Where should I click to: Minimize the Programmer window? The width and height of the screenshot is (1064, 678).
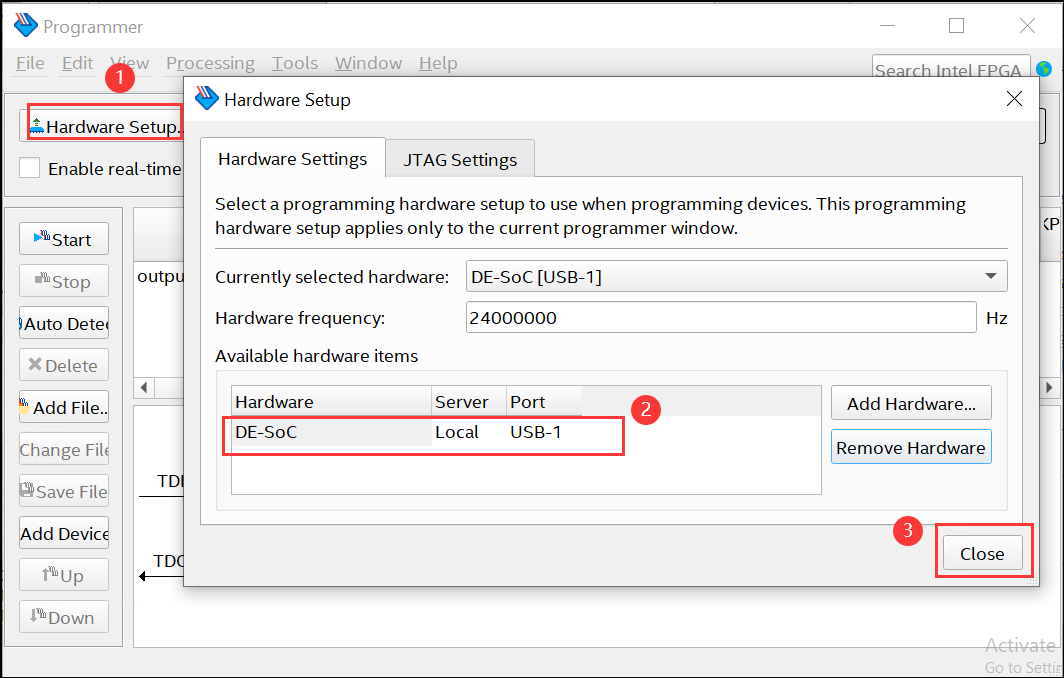(887, 26)
